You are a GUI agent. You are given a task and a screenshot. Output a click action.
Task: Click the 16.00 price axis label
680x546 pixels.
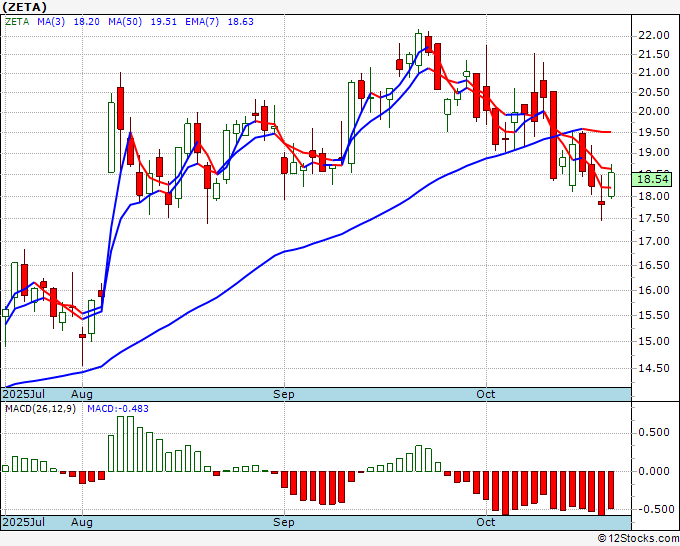coord(654,290)
